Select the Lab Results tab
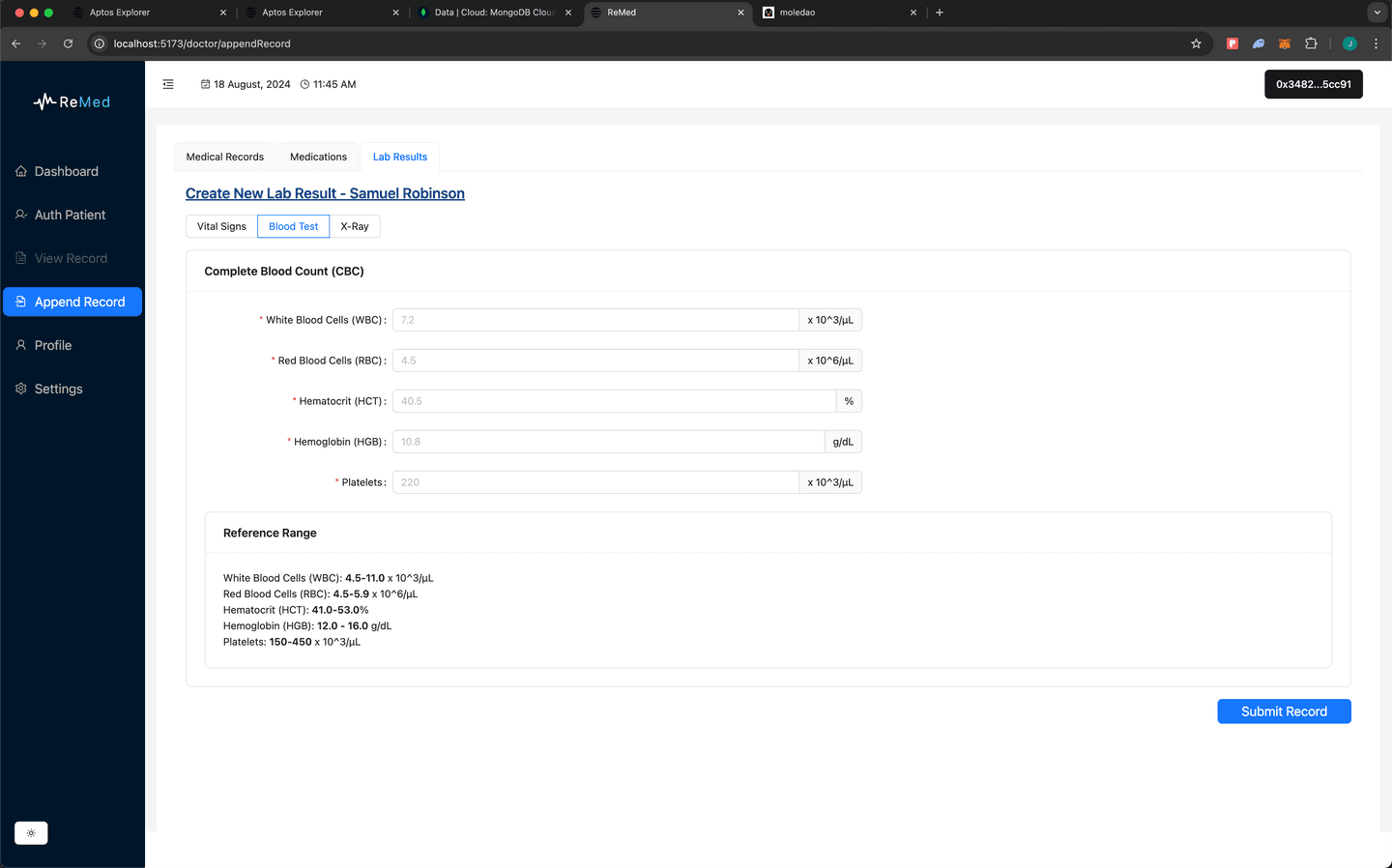The height and width of the screenshot is (868, 1392). pyautogui.click(x=400, y=157)
